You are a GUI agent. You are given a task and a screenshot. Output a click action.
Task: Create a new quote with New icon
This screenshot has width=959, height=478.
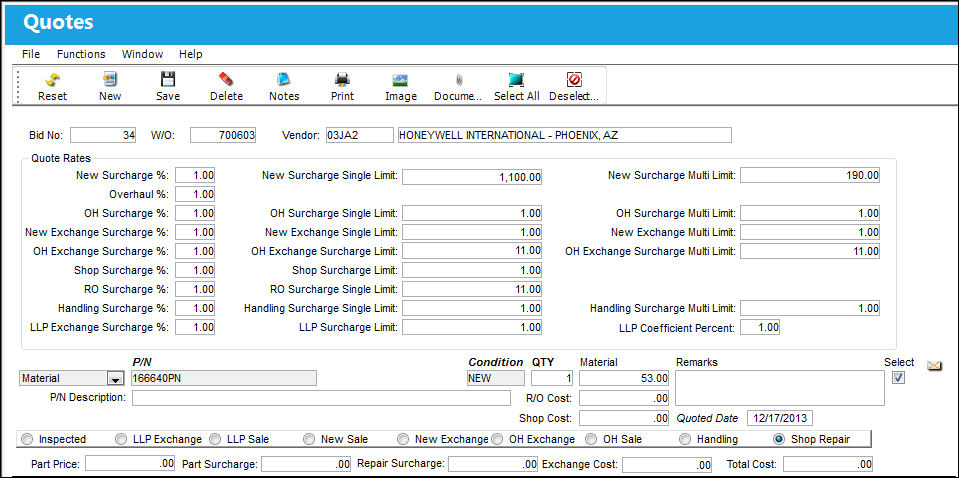110,79
